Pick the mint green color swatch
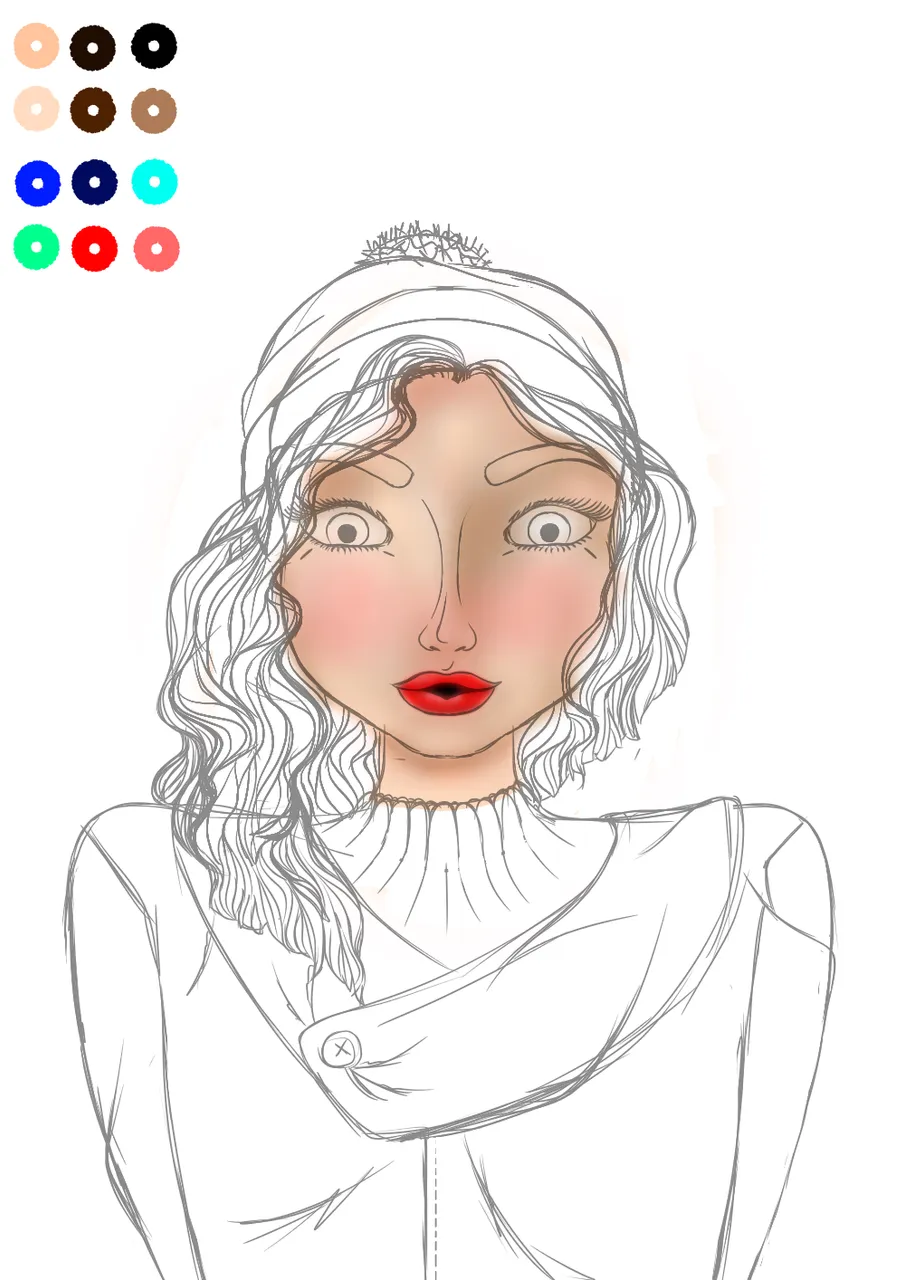This screenshot has width=905, height=1280. pos(36,247)
